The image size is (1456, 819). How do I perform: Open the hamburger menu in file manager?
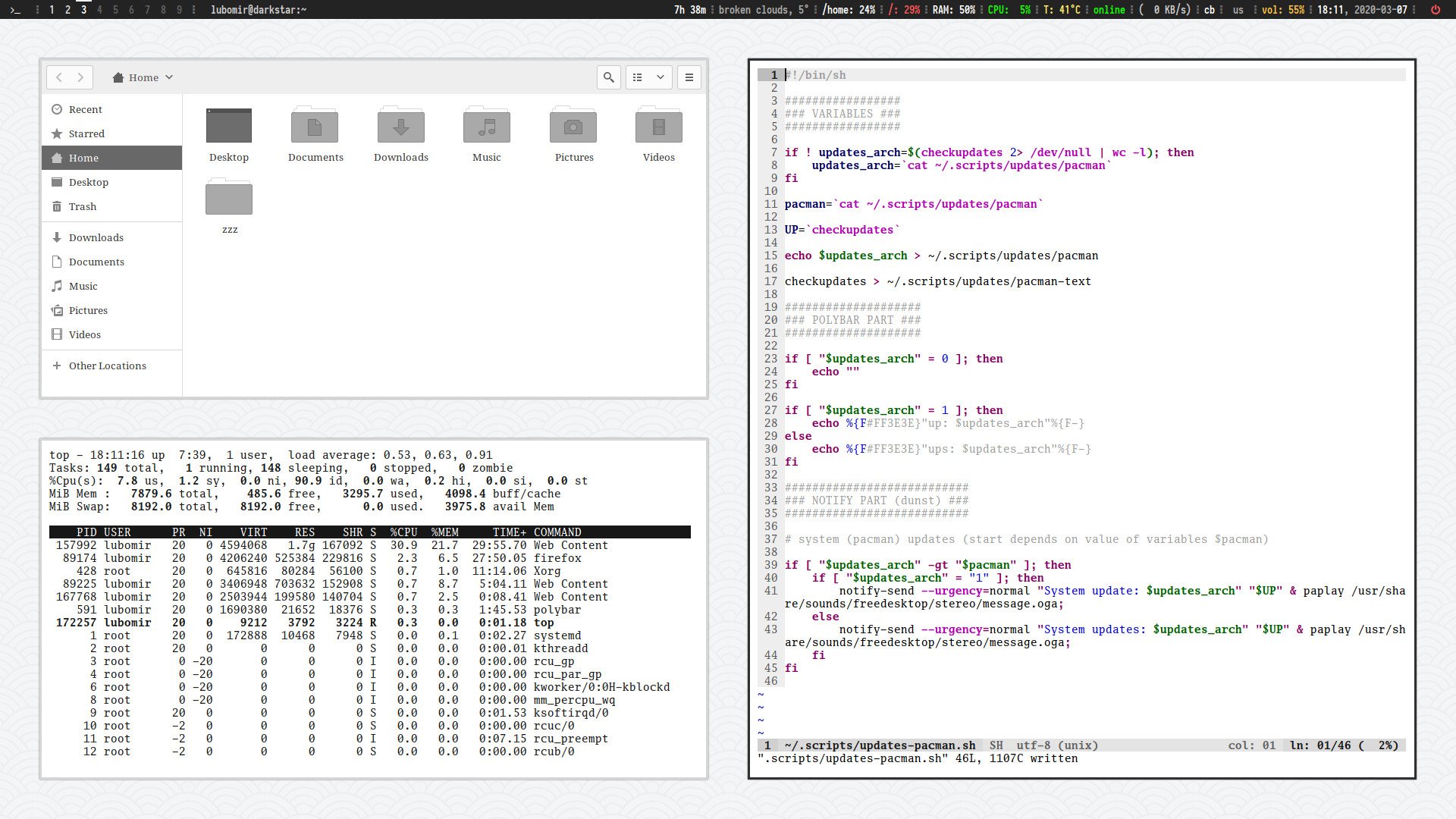689,77
